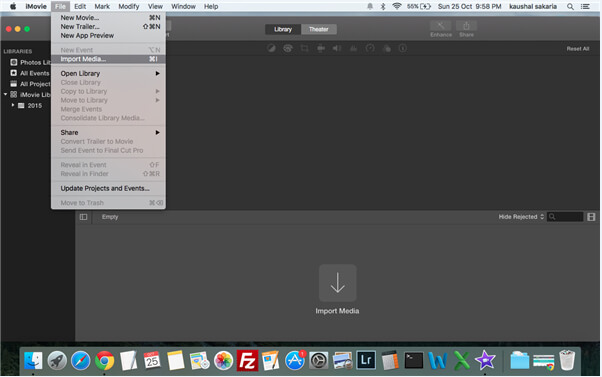This screenshot has width=602, height=377.
Task: Open noise reduction and equalizer adjustment
Action: coord(354,48)
